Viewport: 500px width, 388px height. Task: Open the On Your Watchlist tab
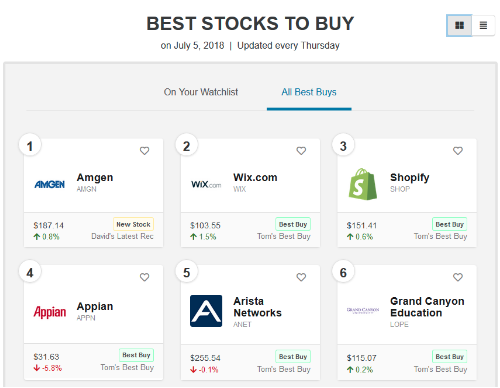pos(201,92)
